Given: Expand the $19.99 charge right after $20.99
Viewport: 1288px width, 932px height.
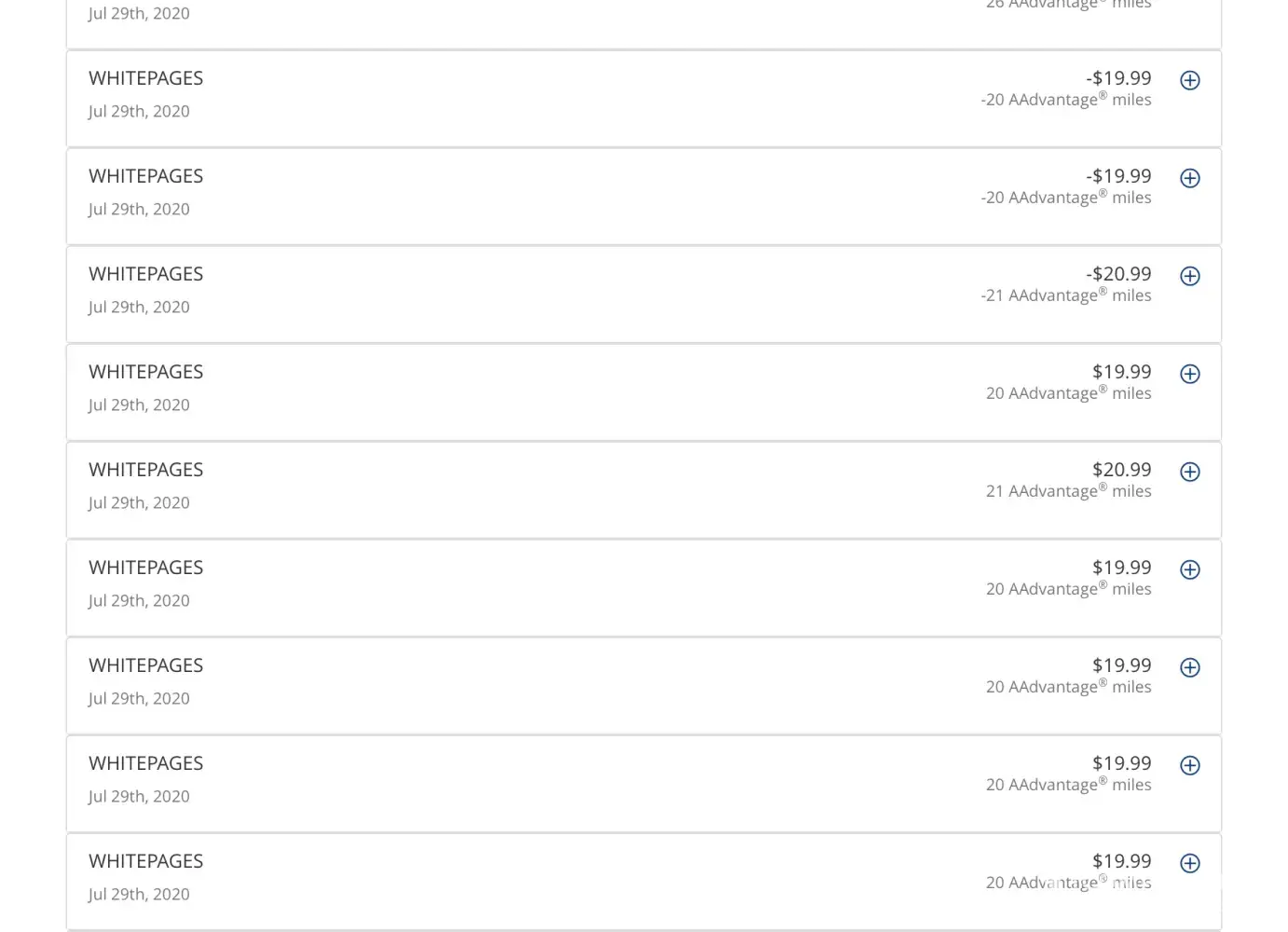Looking at the screenshot, I should (1190, 569).
